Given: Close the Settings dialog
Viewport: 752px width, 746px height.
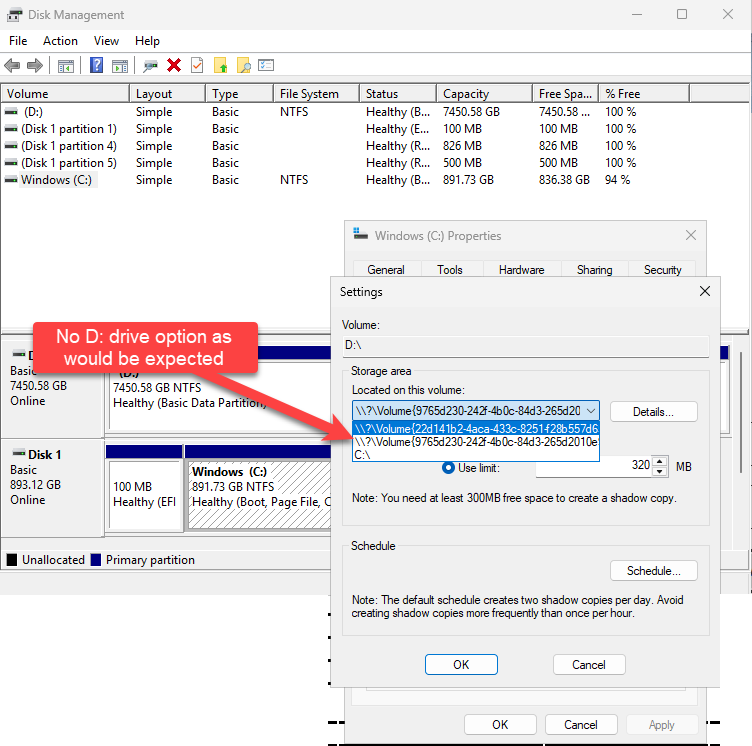Looking at the screenshot, I should pyautogui.click(x=705, y=291).
